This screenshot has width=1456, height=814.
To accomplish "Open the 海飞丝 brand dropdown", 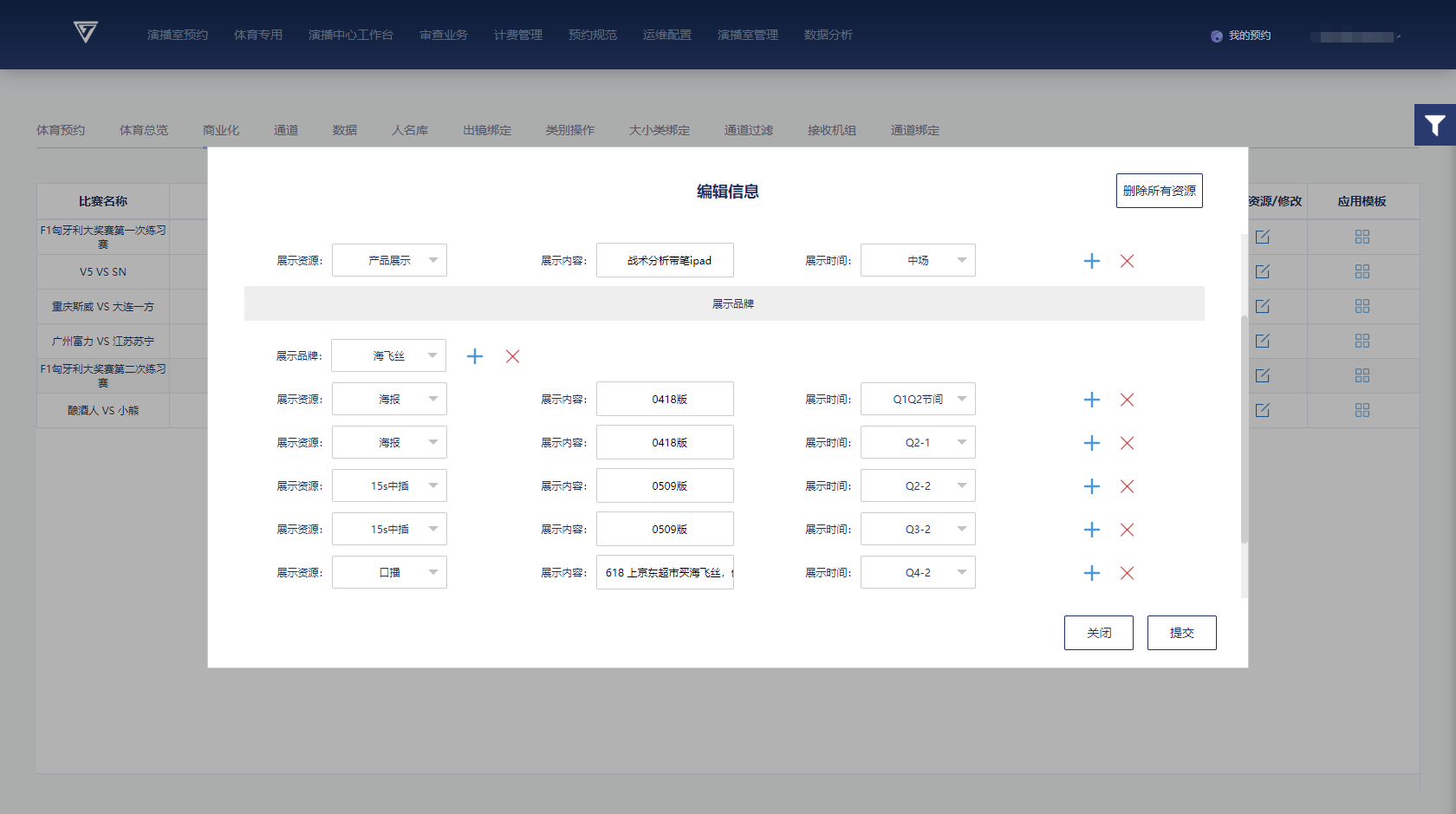I will click(x=388, y=355).
